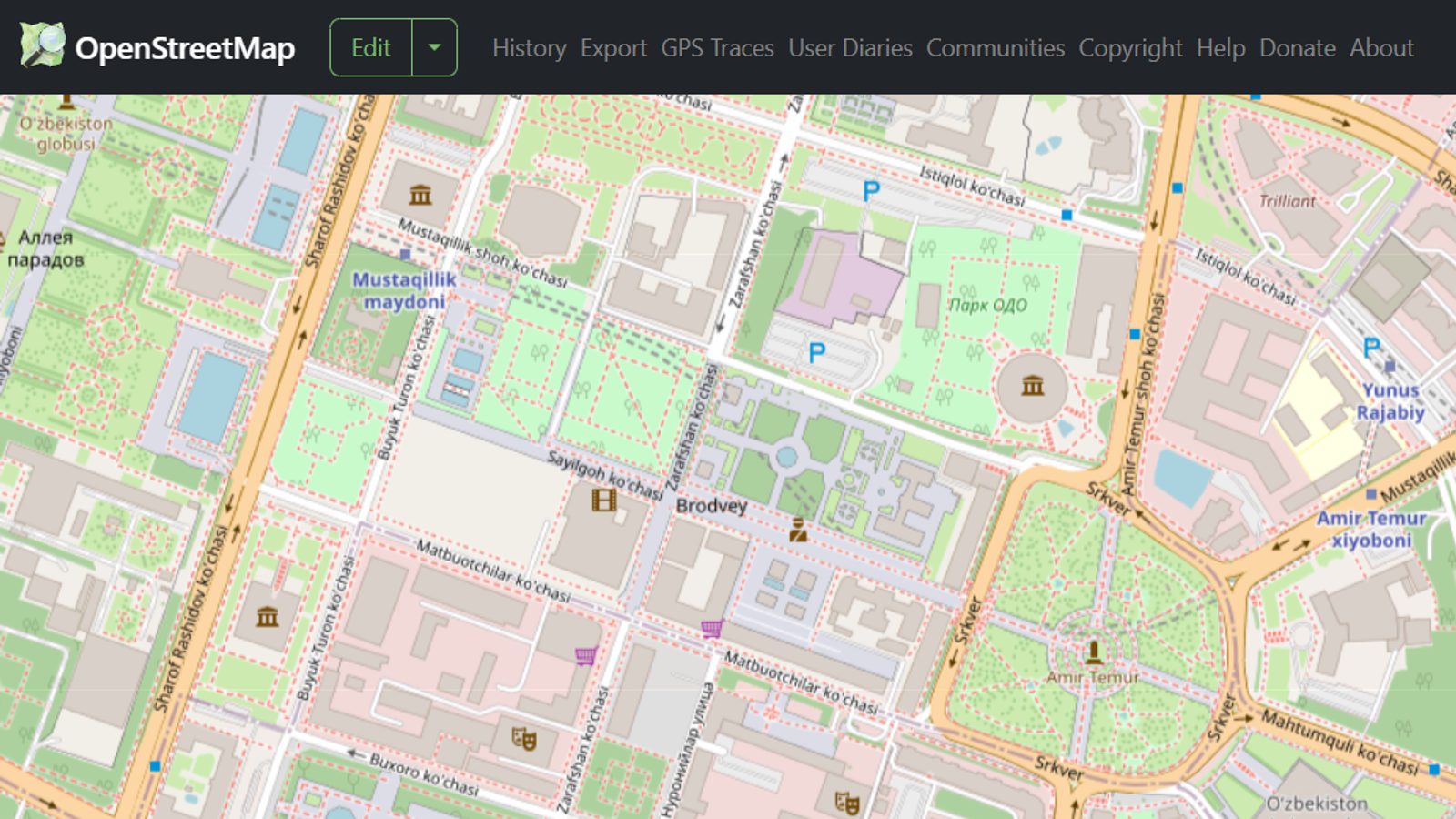This screenshot has width=1456, height=819.
Task: Click person icon next to Brodvey
Action: (x=798, y=530)
